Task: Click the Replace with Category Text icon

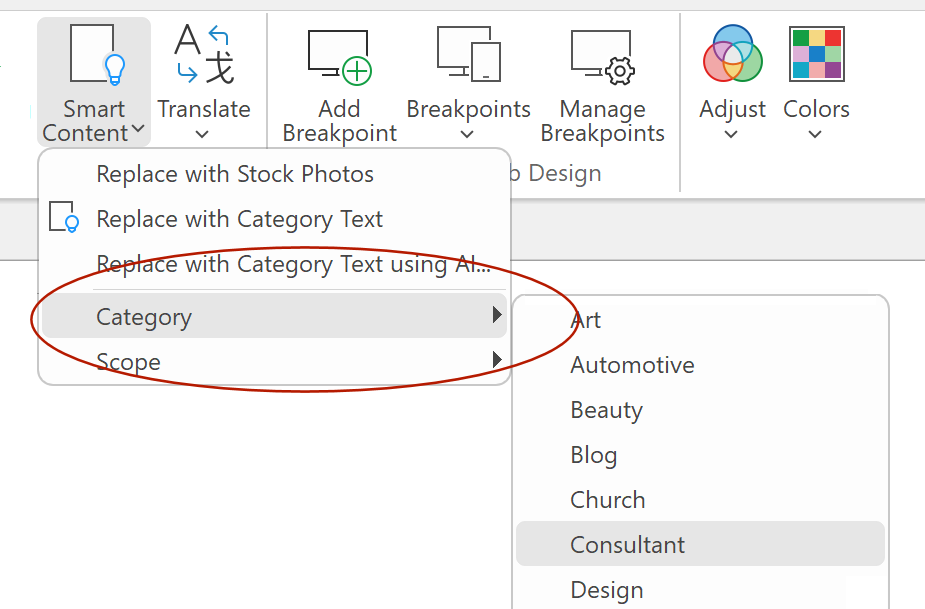Action: (64, 217)
